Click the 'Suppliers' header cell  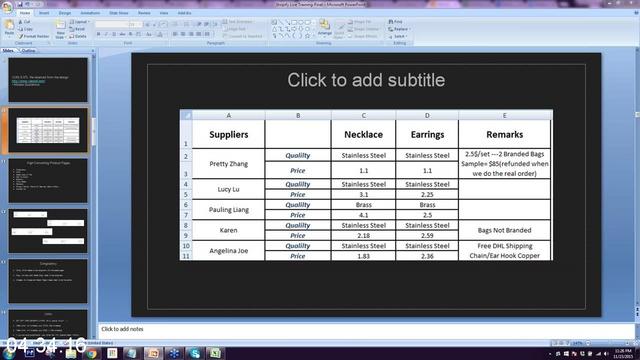coord(229,134)
